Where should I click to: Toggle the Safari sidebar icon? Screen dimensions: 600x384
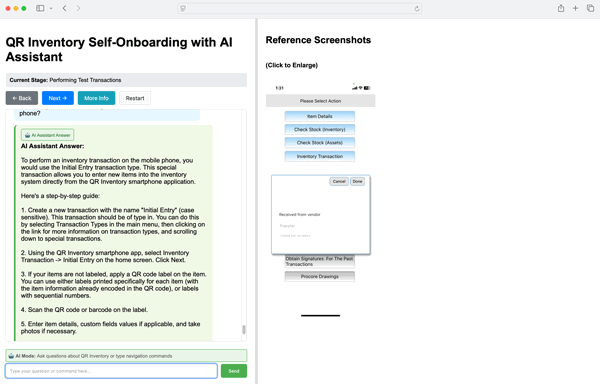point(40,8)
